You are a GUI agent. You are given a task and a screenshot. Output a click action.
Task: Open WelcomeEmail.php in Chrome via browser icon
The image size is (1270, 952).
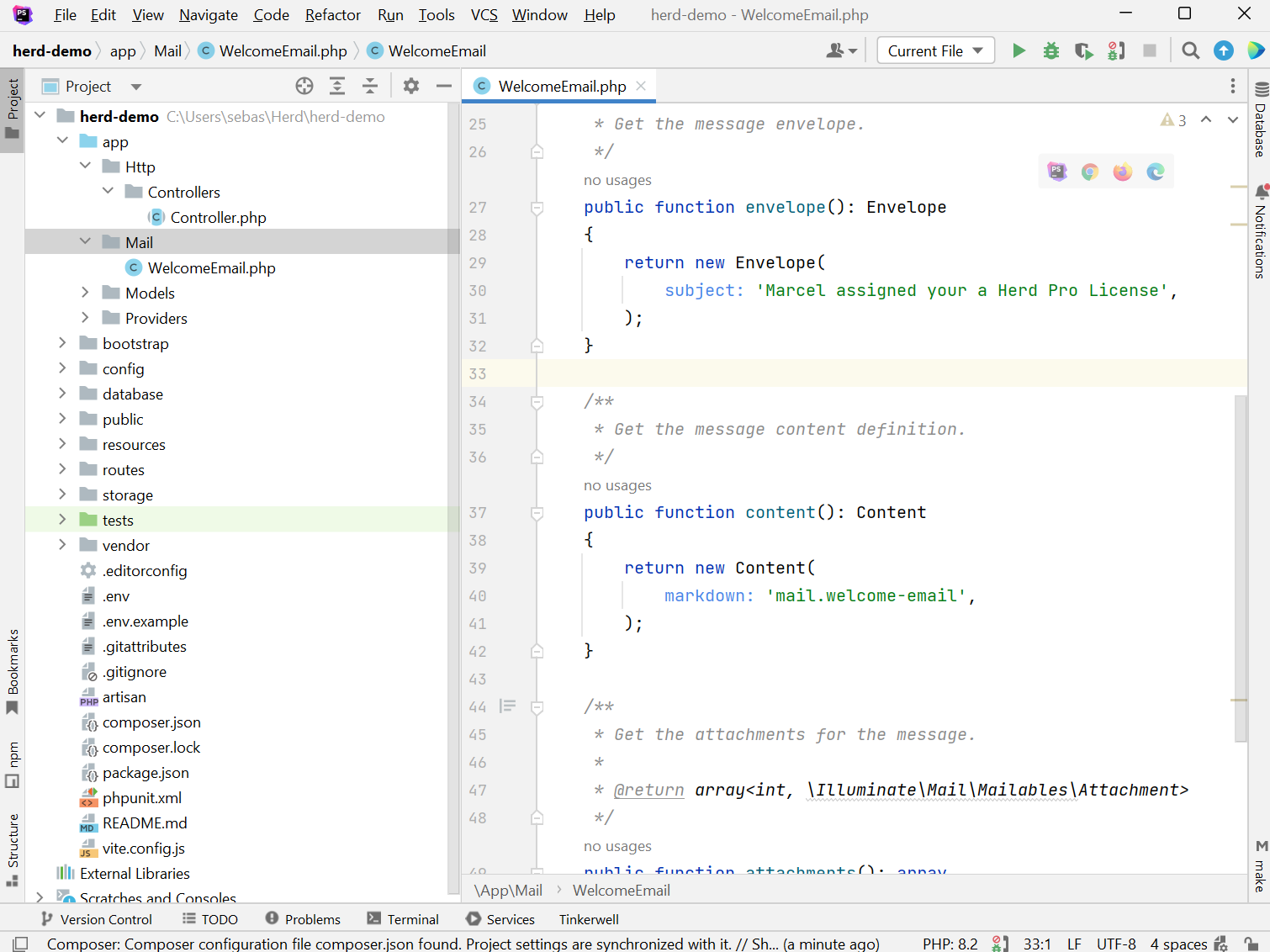(1090, 171)
